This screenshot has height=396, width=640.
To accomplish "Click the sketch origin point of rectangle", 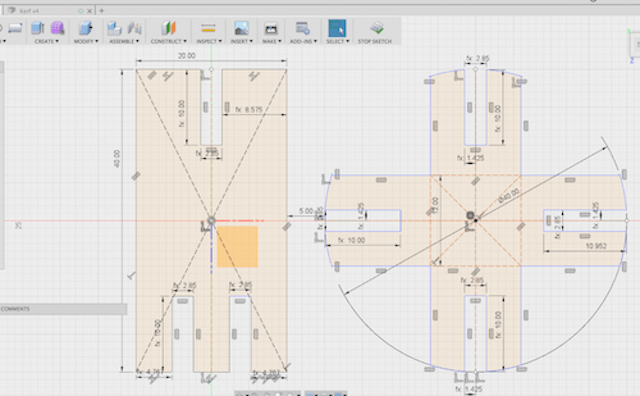I will point(211,221).
